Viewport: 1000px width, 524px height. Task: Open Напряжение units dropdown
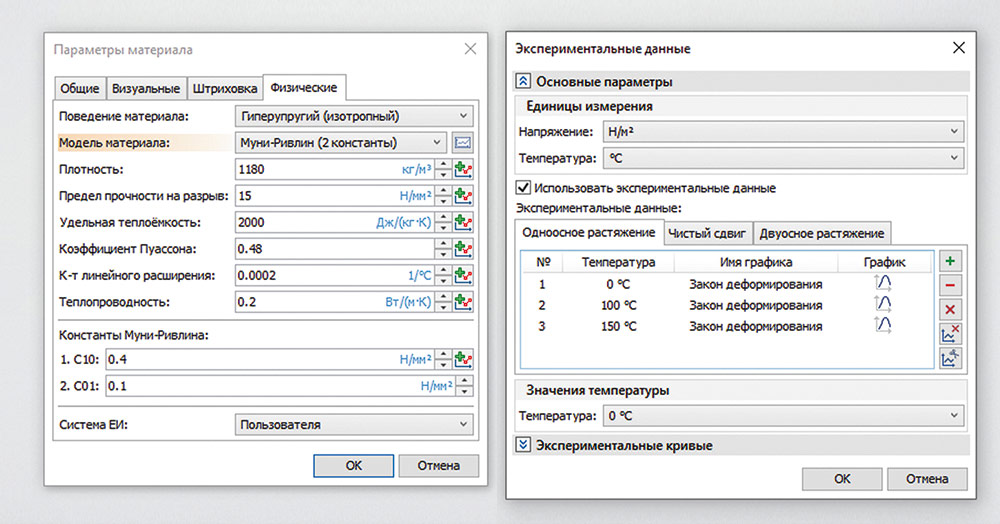pyautogui.click(x=781, y=131)
